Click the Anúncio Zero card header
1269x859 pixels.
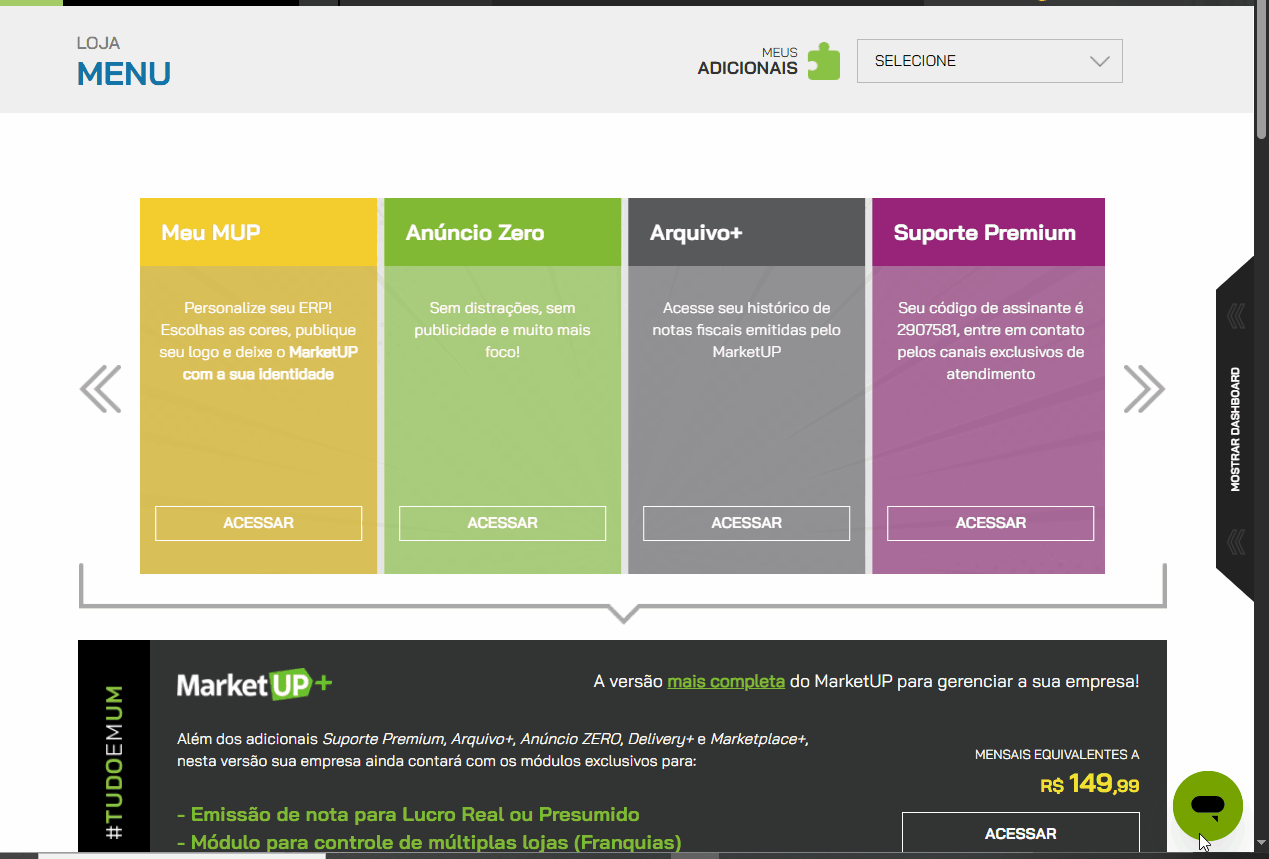pyautogui.click(x=502, y=232)
